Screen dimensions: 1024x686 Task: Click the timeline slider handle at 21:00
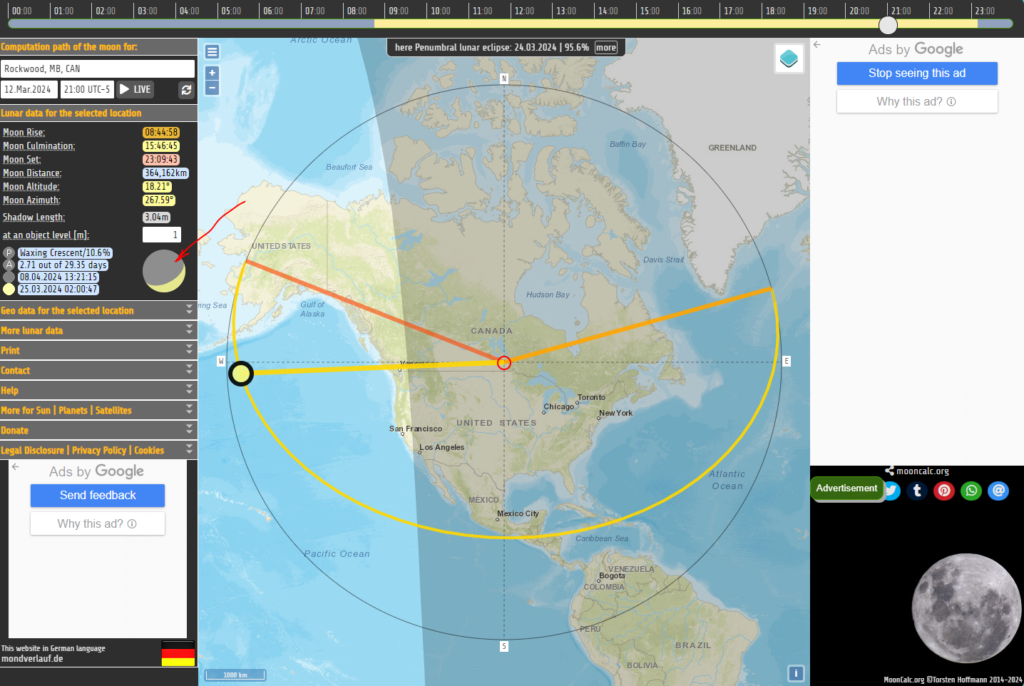click(888, 25)
